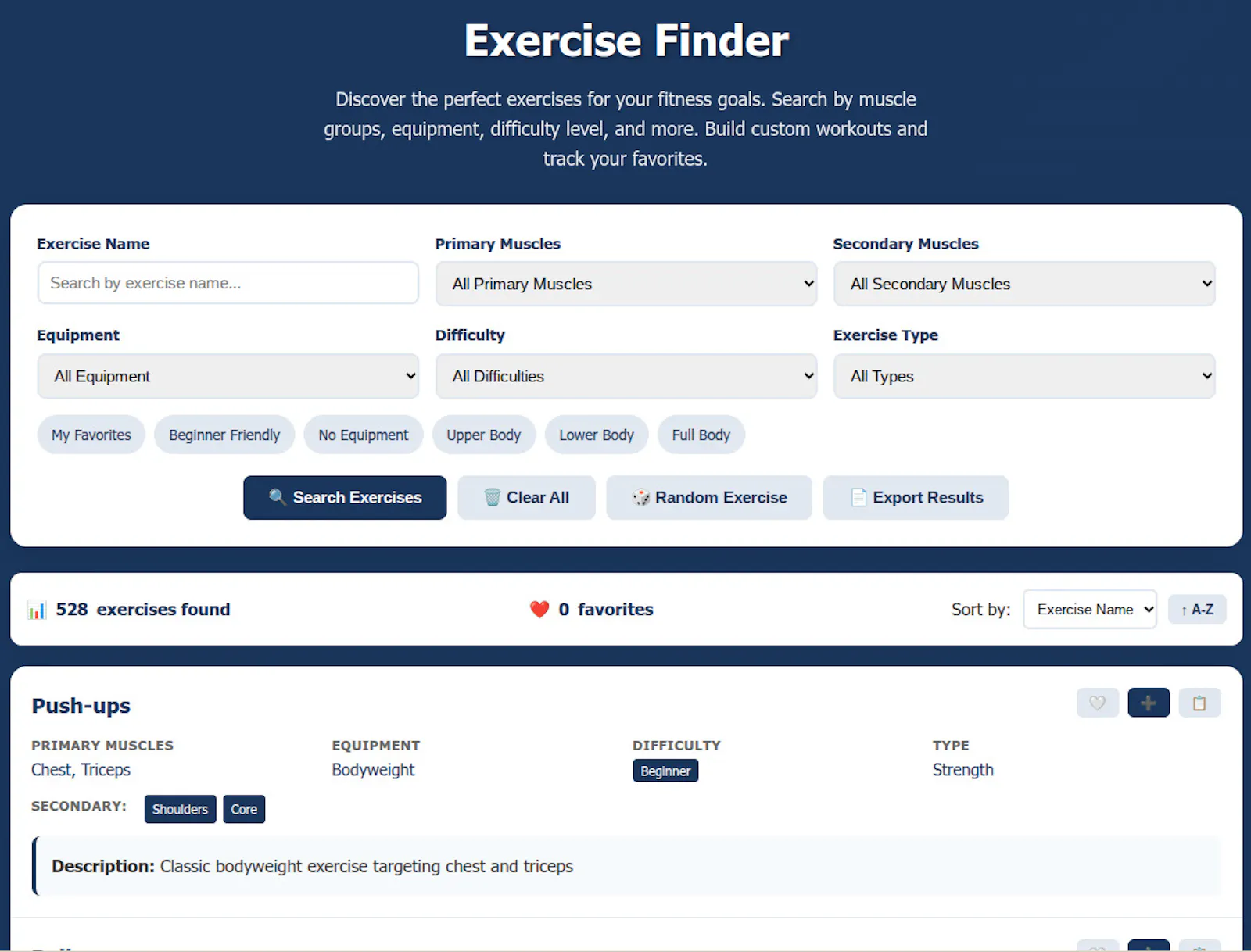Toggle the Lower Body quick filter
Viewport: 1251px width, 952px height.
pos(597,435)
